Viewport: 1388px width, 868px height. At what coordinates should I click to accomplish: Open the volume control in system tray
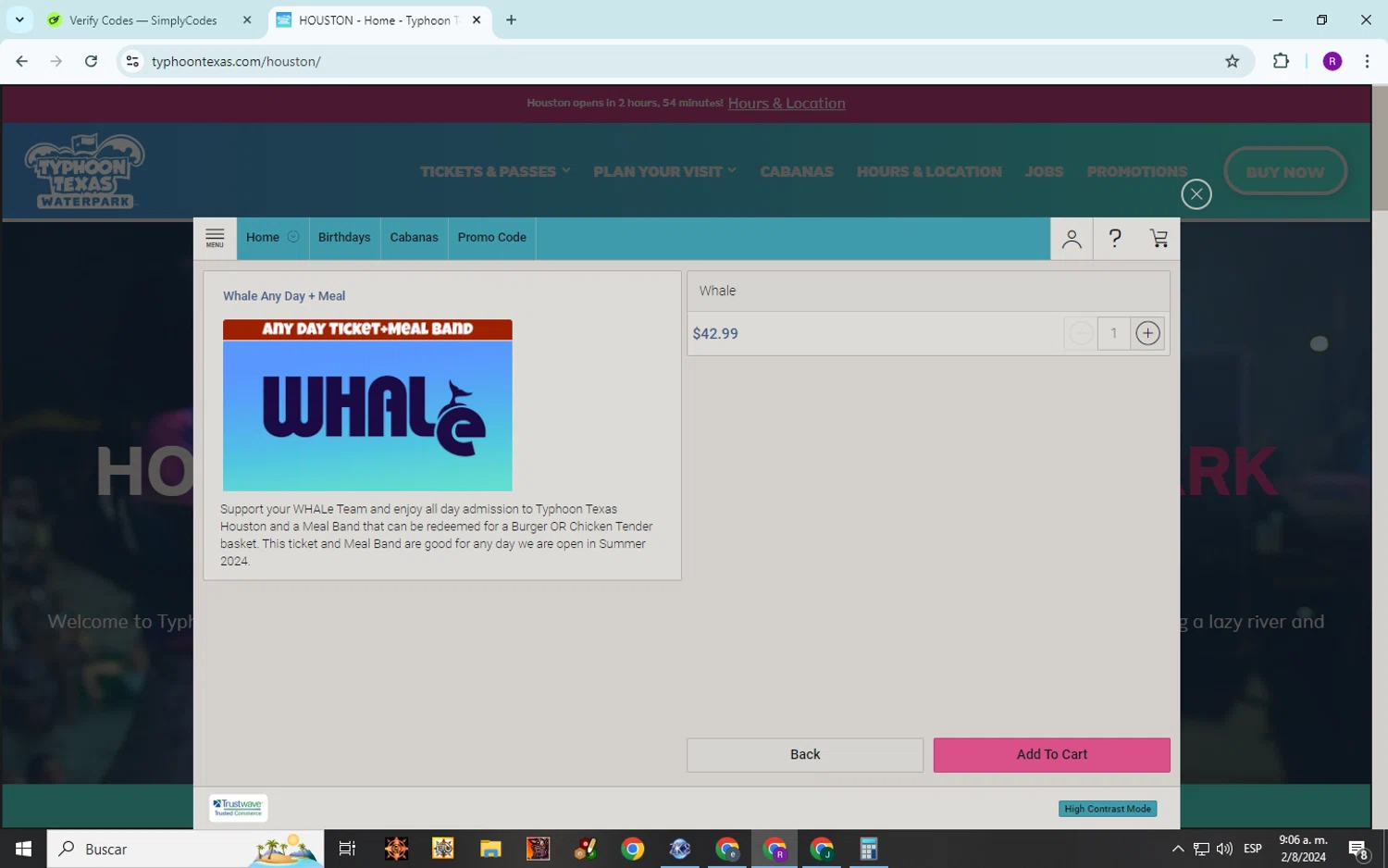tap(1225, 849)
